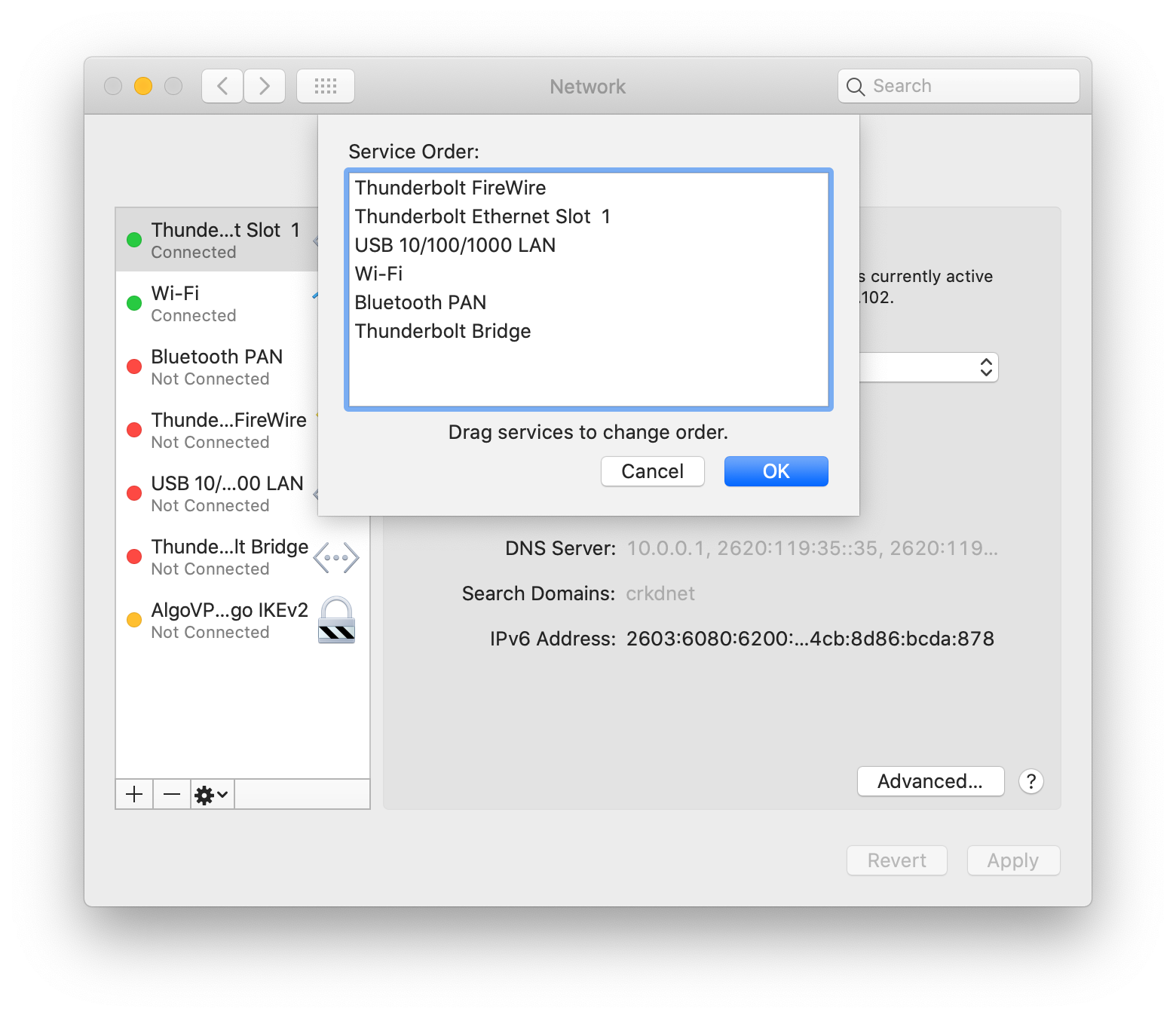Click the AlgoVPN lock icon

[x=336, y=620]
